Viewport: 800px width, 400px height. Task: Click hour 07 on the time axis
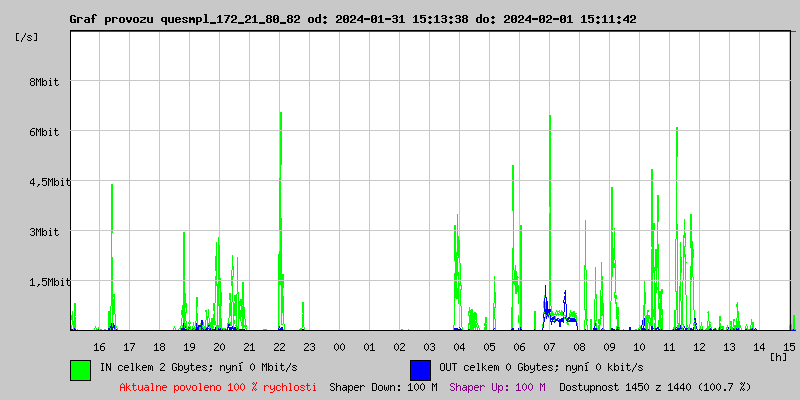(549, 346)
